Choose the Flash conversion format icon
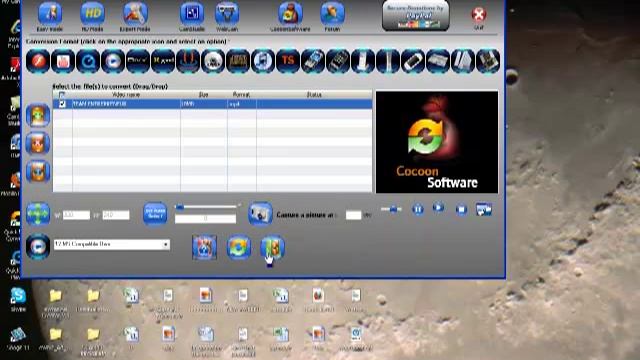The width and height of the screenshot is (640, 360). pyautogui.click(x=38, y=61)
